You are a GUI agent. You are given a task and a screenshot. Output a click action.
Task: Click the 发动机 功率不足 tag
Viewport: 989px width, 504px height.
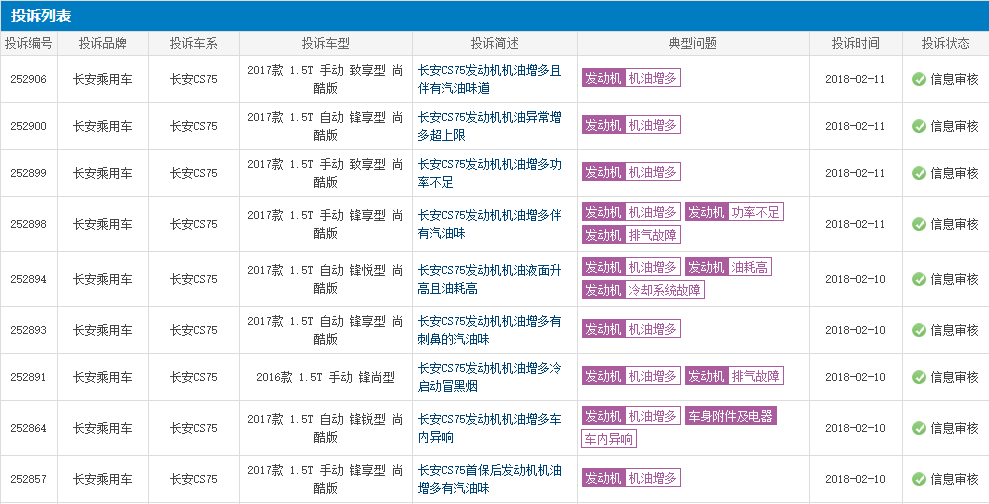click(734, 212)
